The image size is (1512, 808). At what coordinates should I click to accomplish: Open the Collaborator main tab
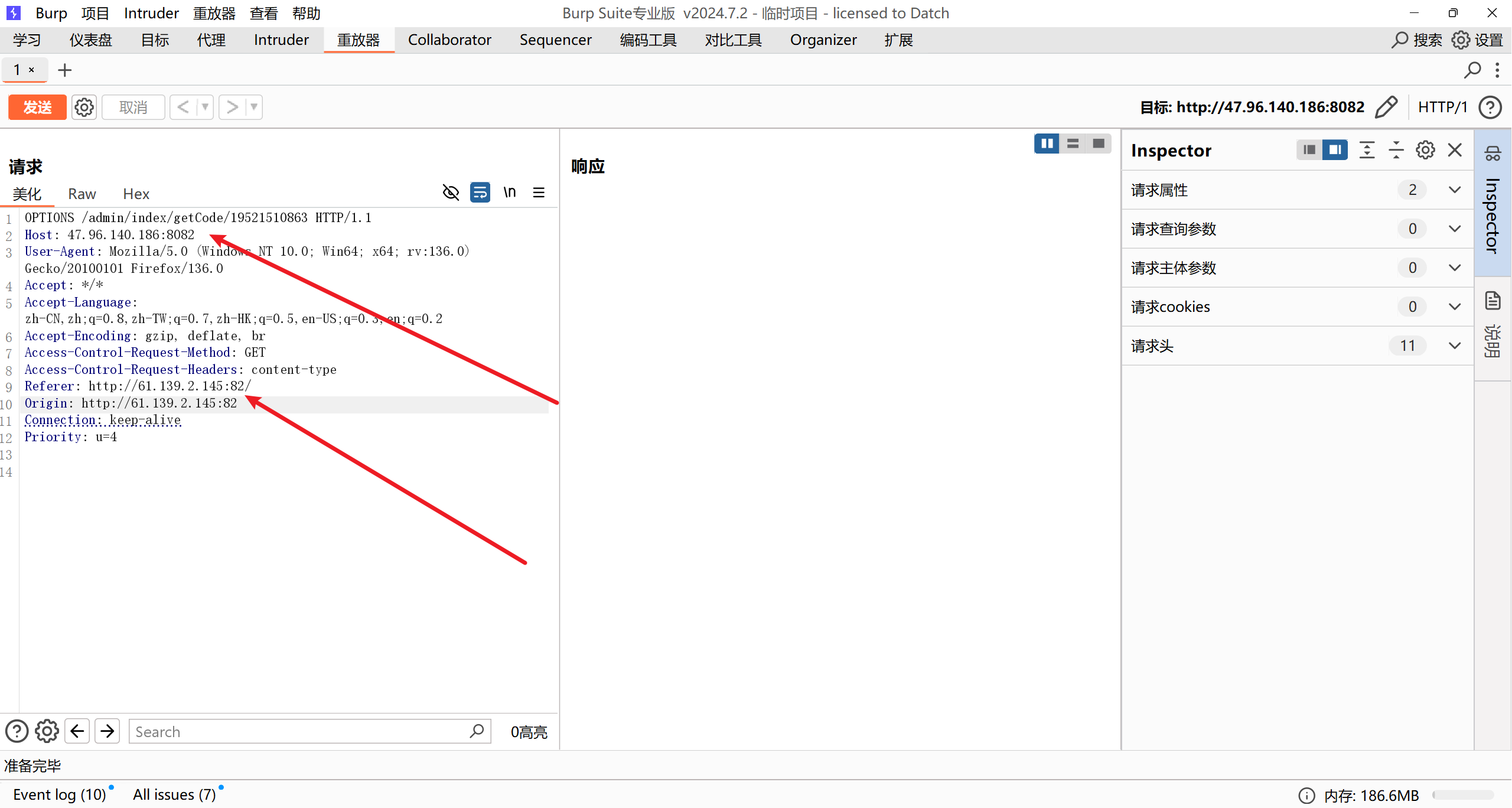tap(449, 40)
